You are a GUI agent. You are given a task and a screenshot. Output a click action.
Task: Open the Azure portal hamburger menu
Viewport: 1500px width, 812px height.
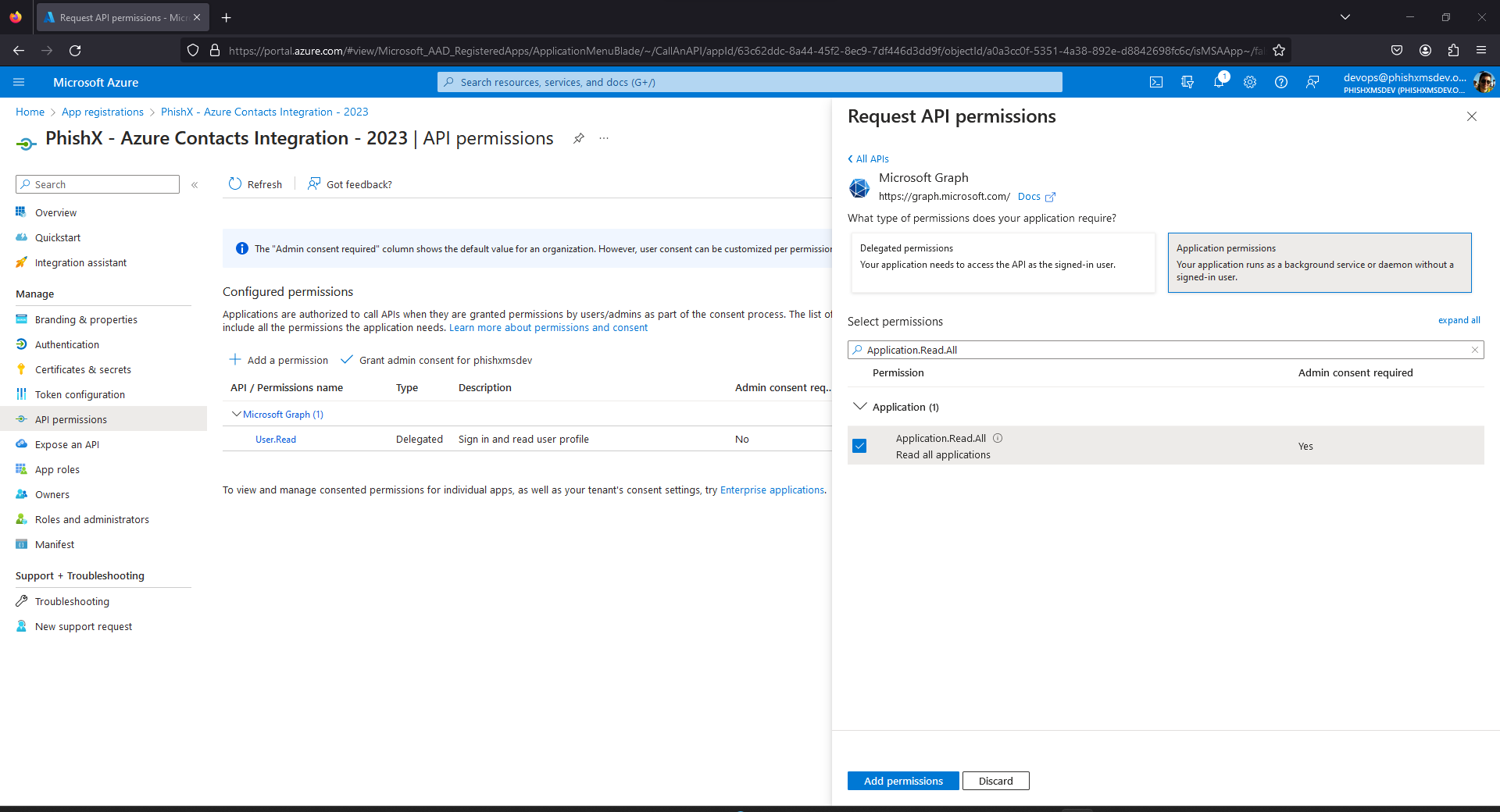pyautogui.click(x=20, y=82)
